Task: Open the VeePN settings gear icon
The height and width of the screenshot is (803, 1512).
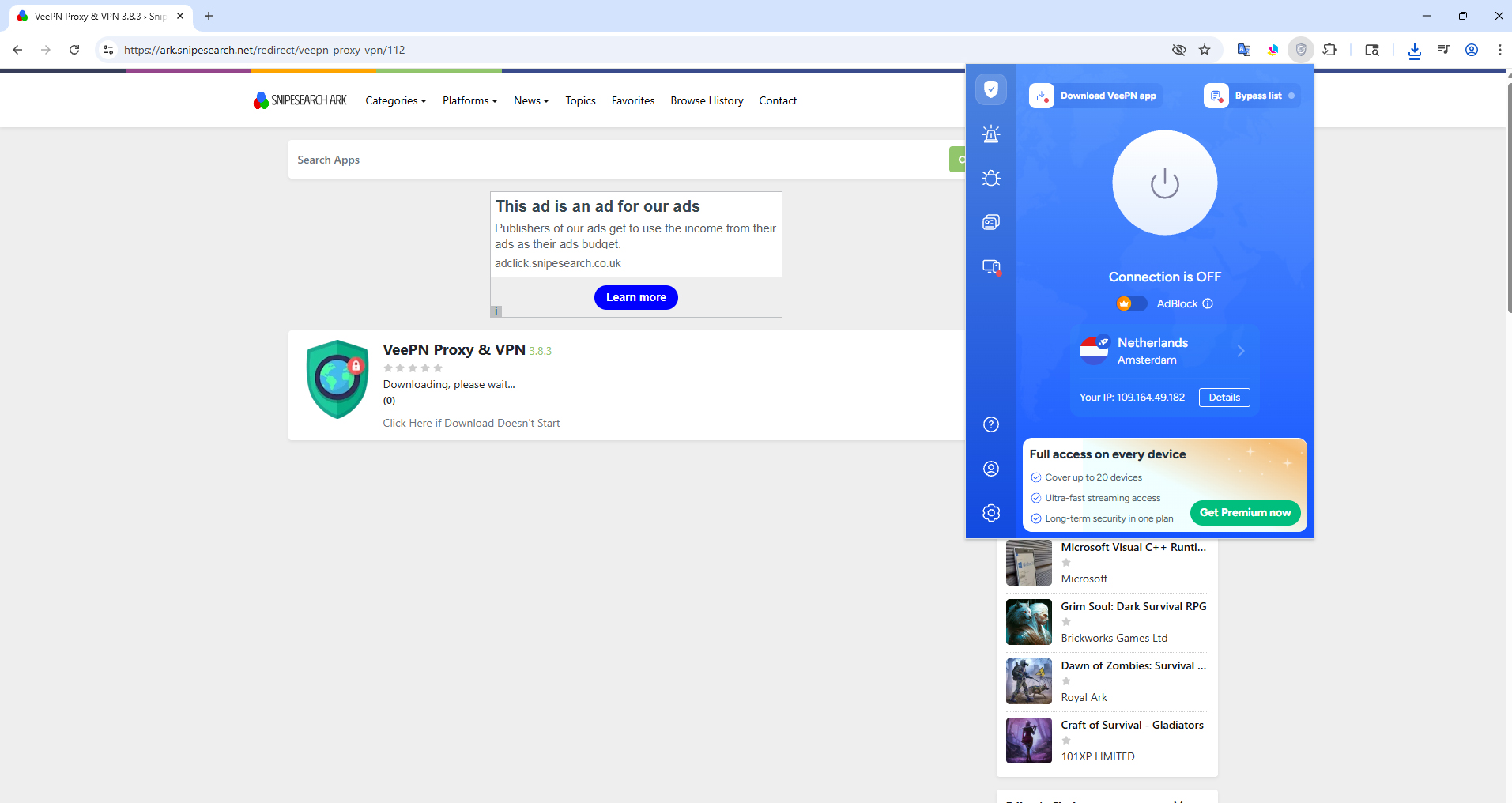Action: [991, 513]
